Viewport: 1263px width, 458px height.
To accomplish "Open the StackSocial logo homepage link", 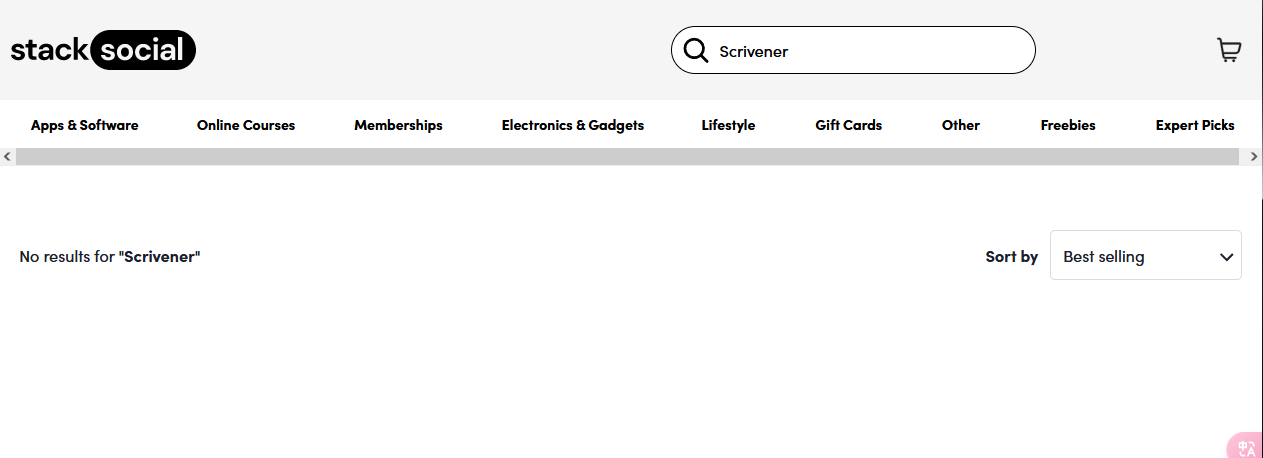I will click(103, 50).
